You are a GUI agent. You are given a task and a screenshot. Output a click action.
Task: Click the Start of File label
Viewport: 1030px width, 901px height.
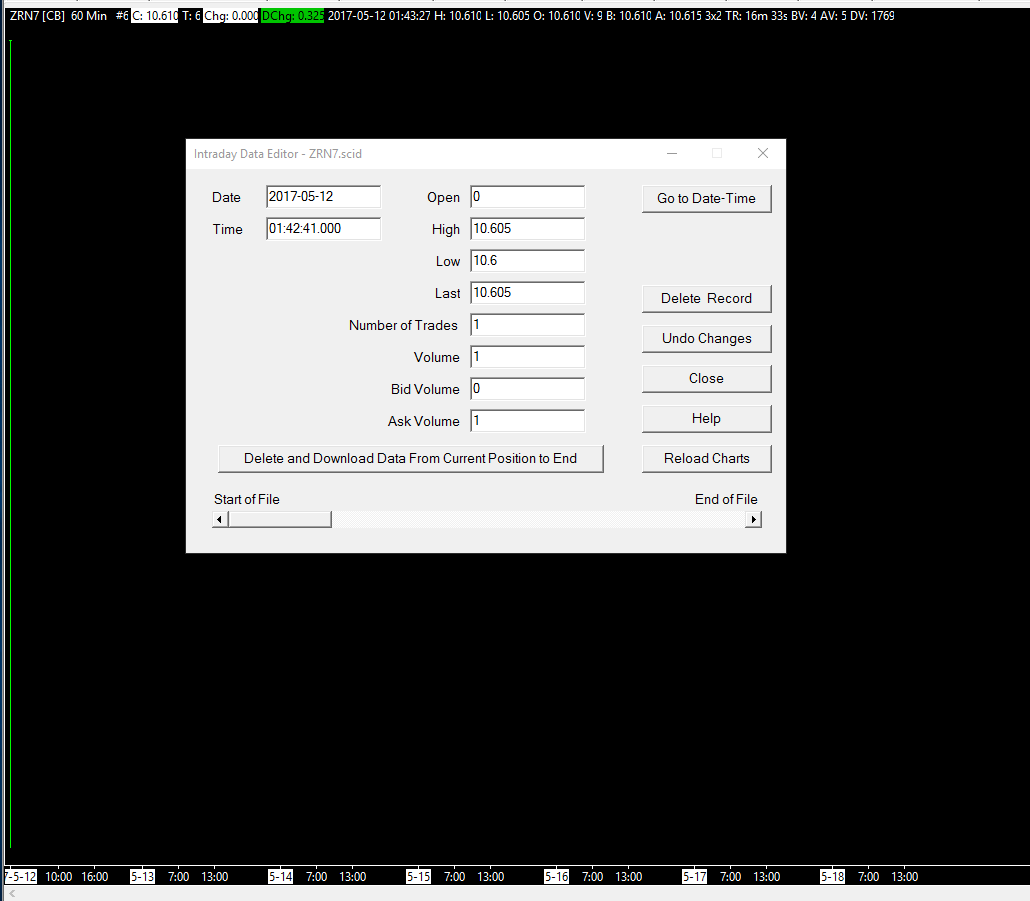click(246, 499)
